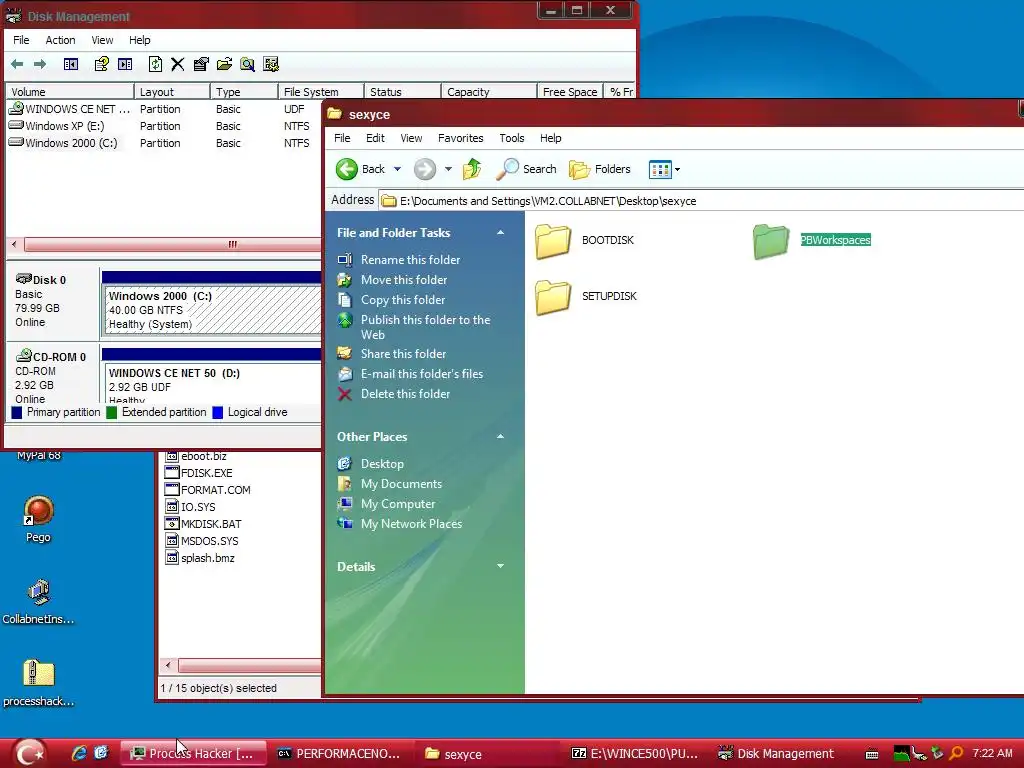Click Publish this folder to the Web

(425, 327)
